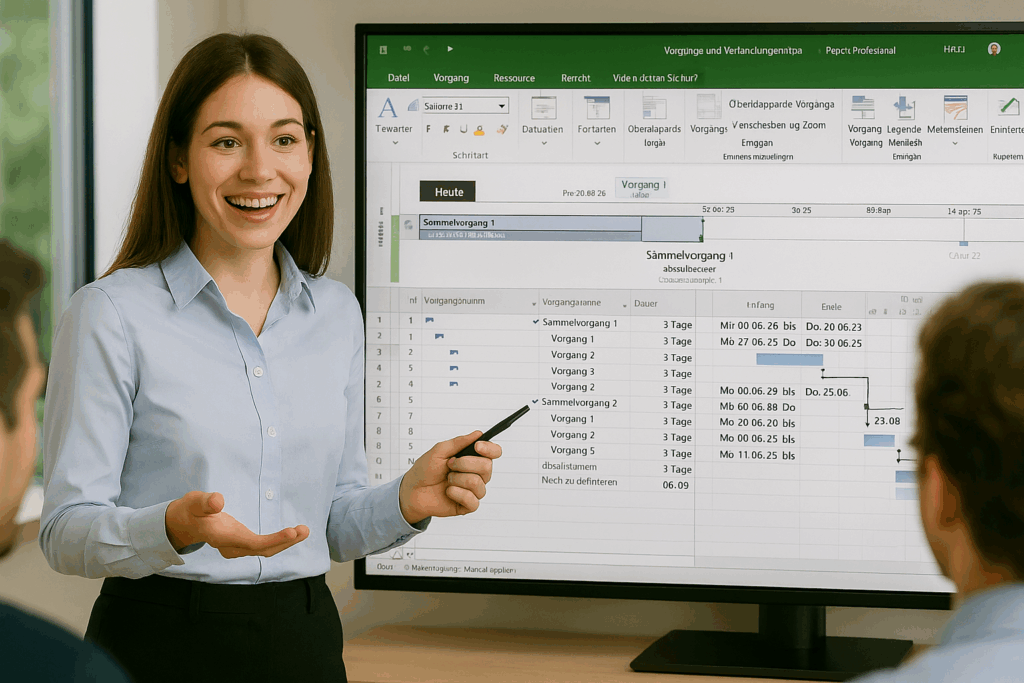
Task: Switch to the Ressource ribbon tab
Action: click(x=514, y=78)
